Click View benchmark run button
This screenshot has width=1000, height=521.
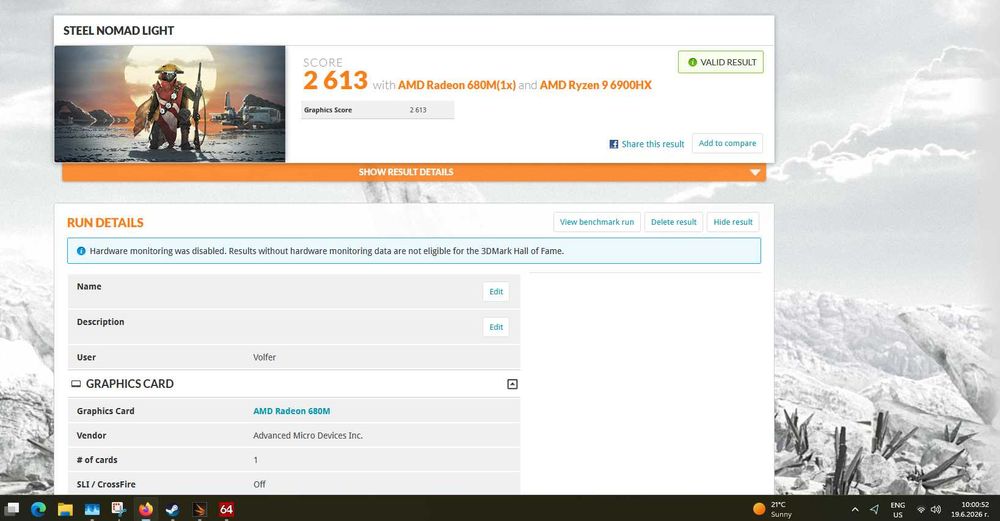pos(597,222)
